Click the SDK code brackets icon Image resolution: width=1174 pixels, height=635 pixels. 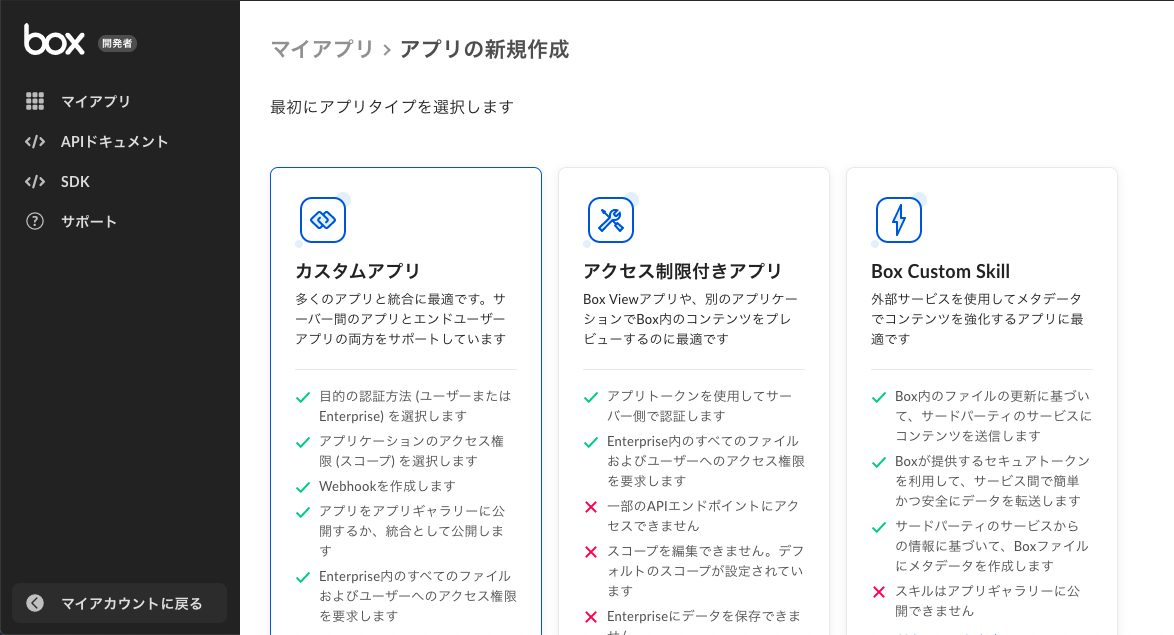37,181
